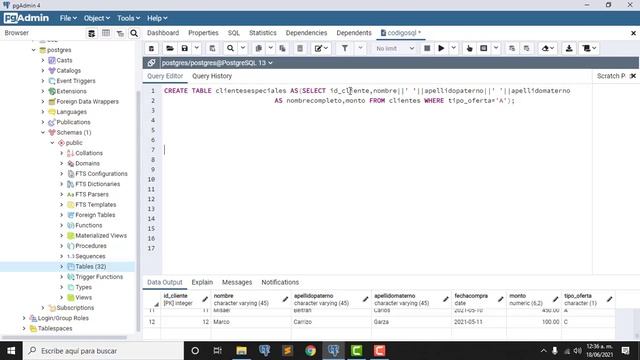This screenshot has width=640, height=360.
Task: Select Trigger Functions in the tree
Action: pos(99,277)
